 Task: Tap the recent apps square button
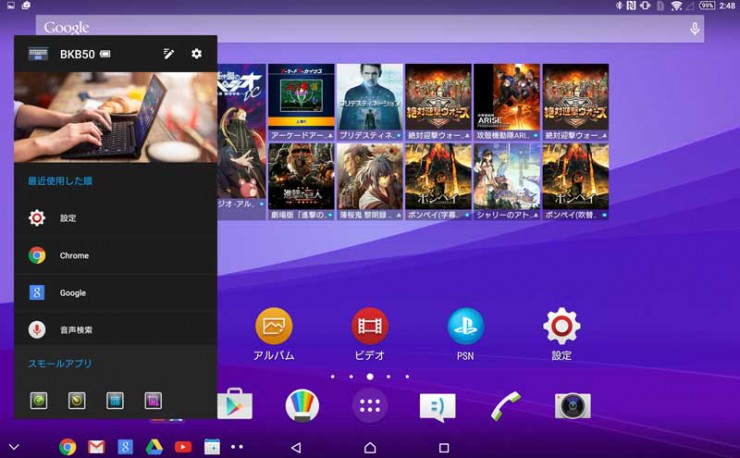point(444,447)
